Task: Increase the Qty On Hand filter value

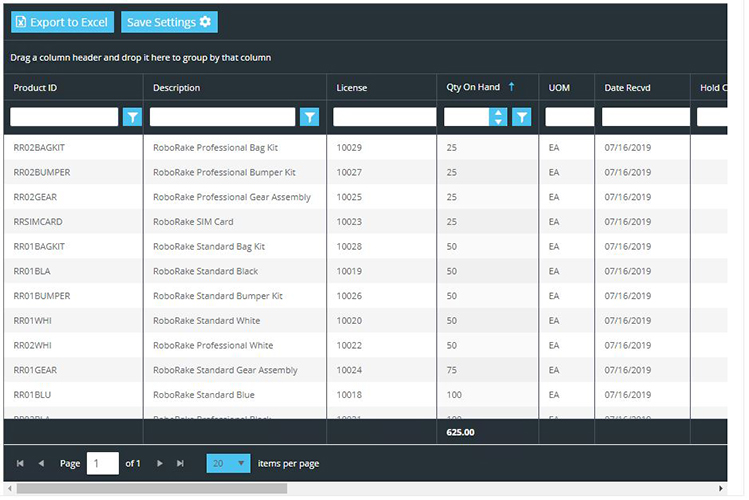Action: [498, 113]
